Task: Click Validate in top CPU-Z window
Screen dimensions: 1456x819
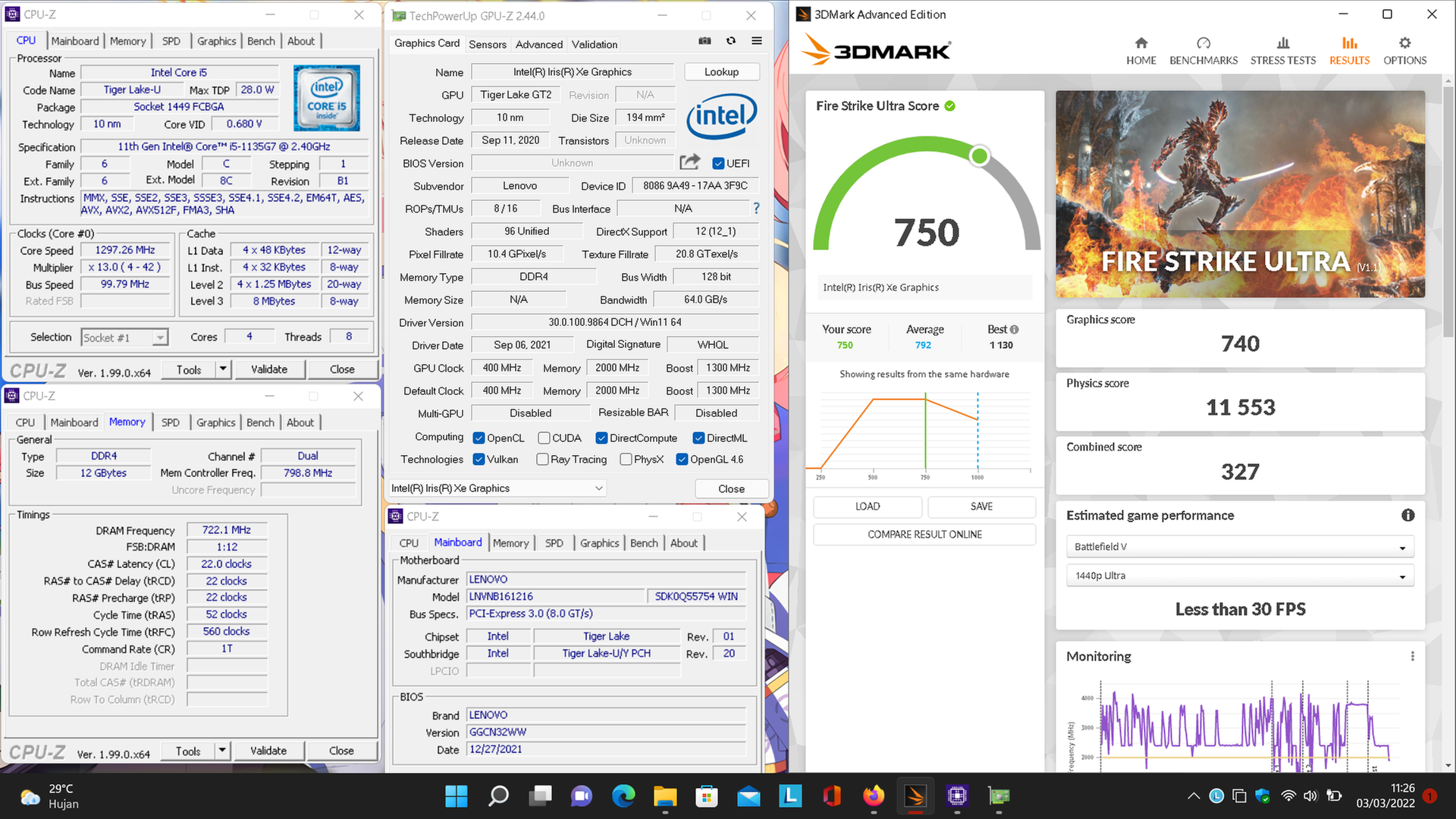Action: 269,369
